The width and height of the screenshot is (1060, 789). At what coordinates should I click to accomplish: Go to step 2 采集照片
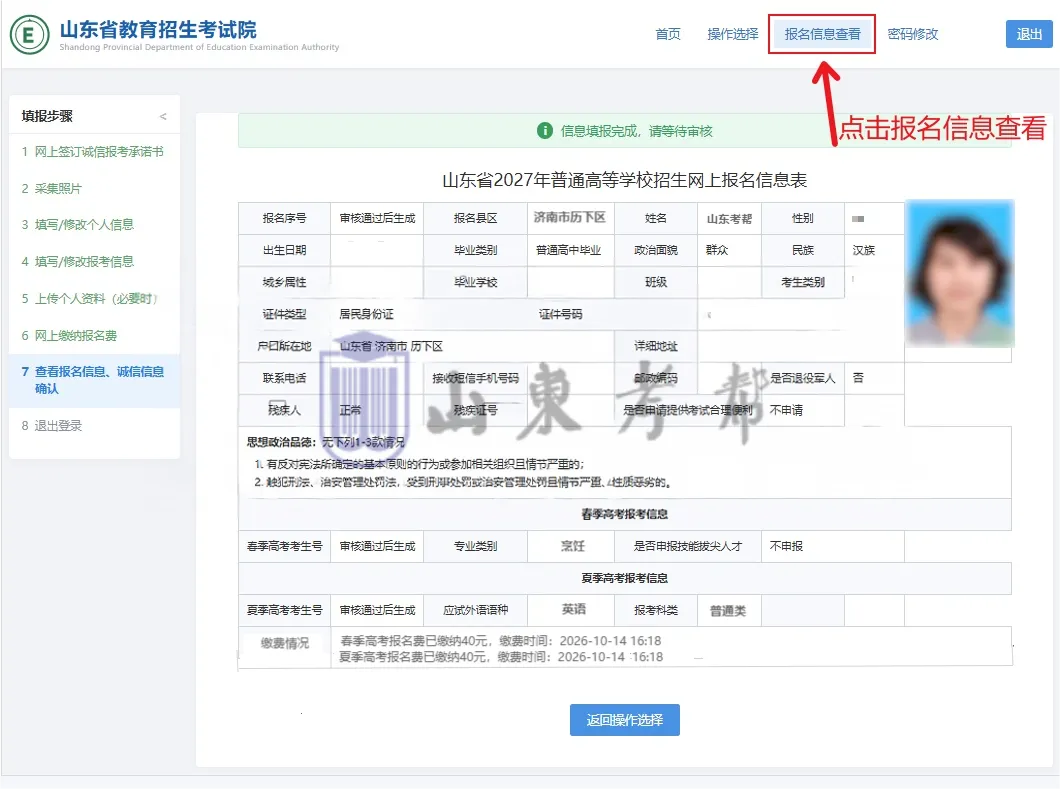pyautogui.click(x=51, y=189)
